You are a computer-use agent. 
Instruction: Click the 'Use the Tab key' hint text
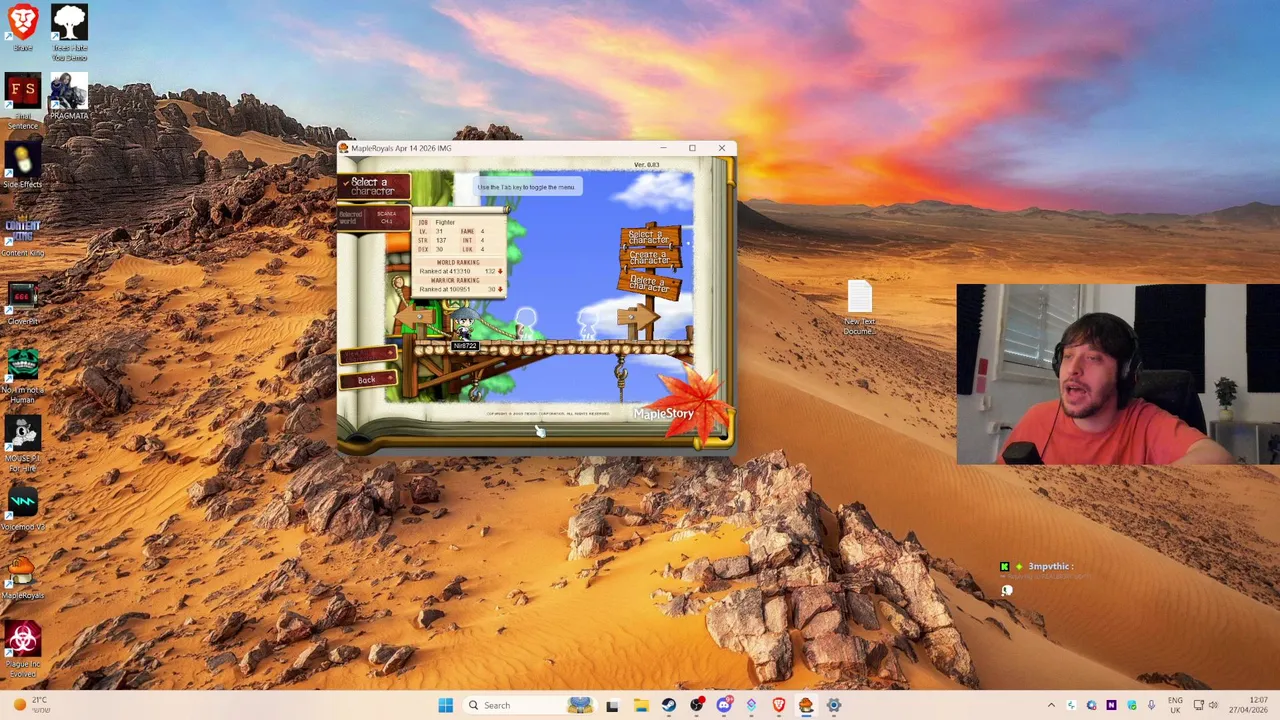526,187
